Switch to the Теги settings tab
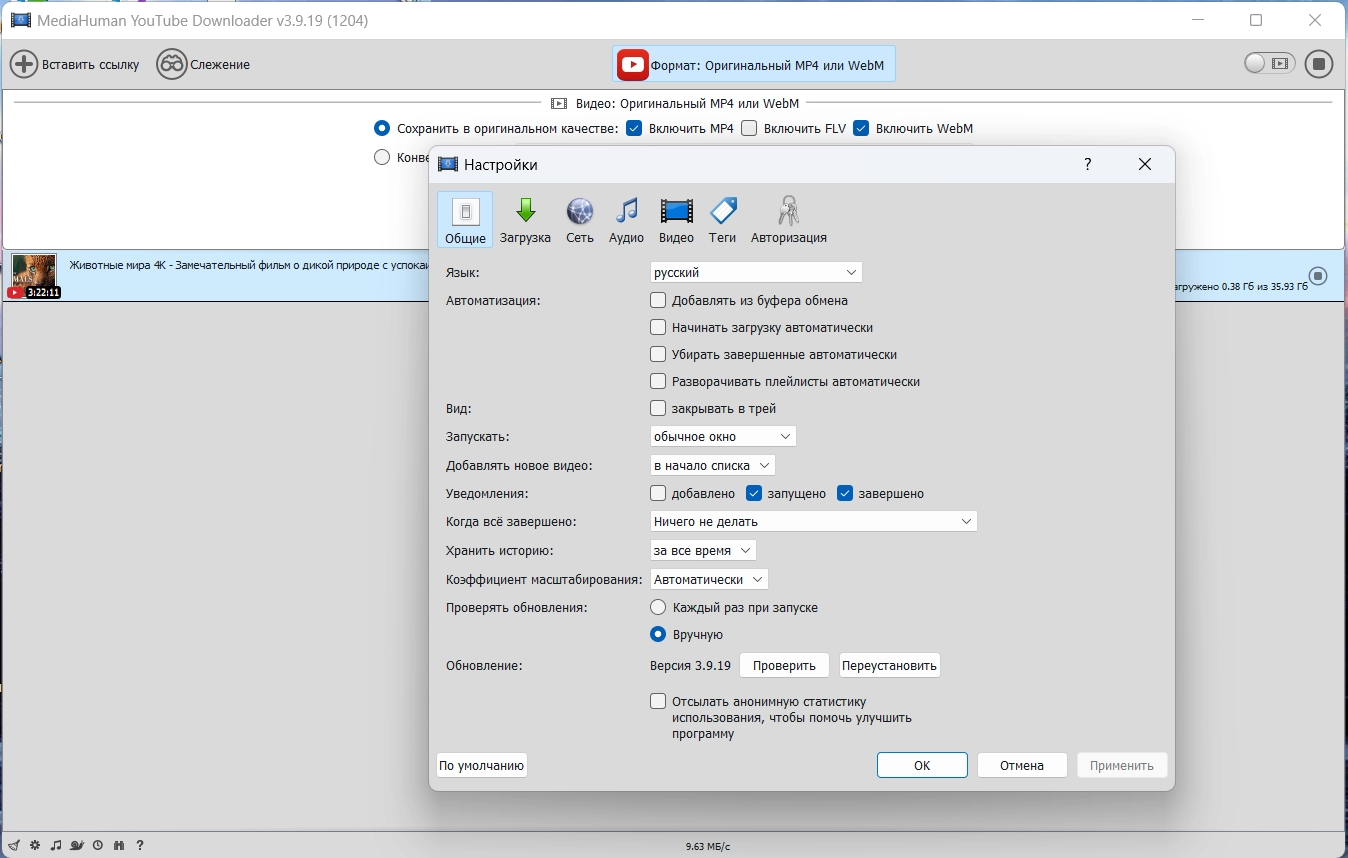This screenshot has width=1348, height=858. [x=722, y=219]
